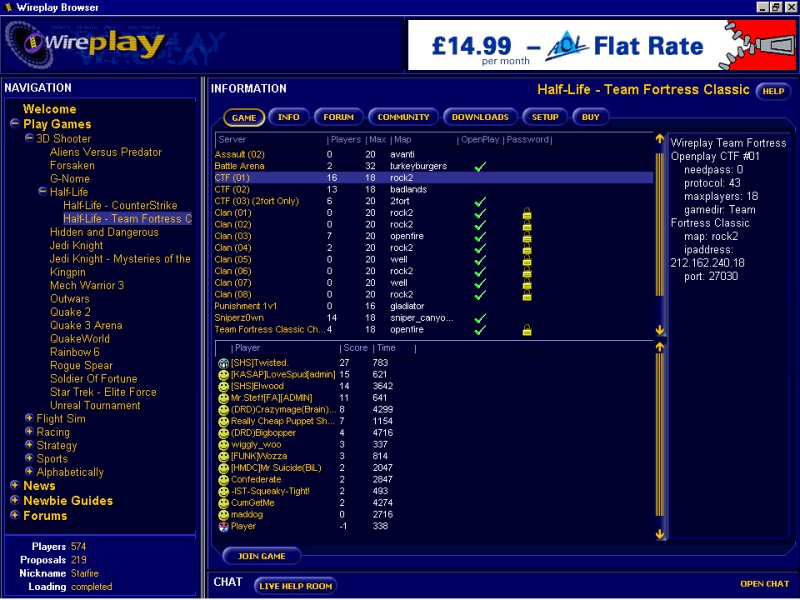
Task: Click the smiley icon beside [SHS]Elwood
Action: (x=223, y=387)
